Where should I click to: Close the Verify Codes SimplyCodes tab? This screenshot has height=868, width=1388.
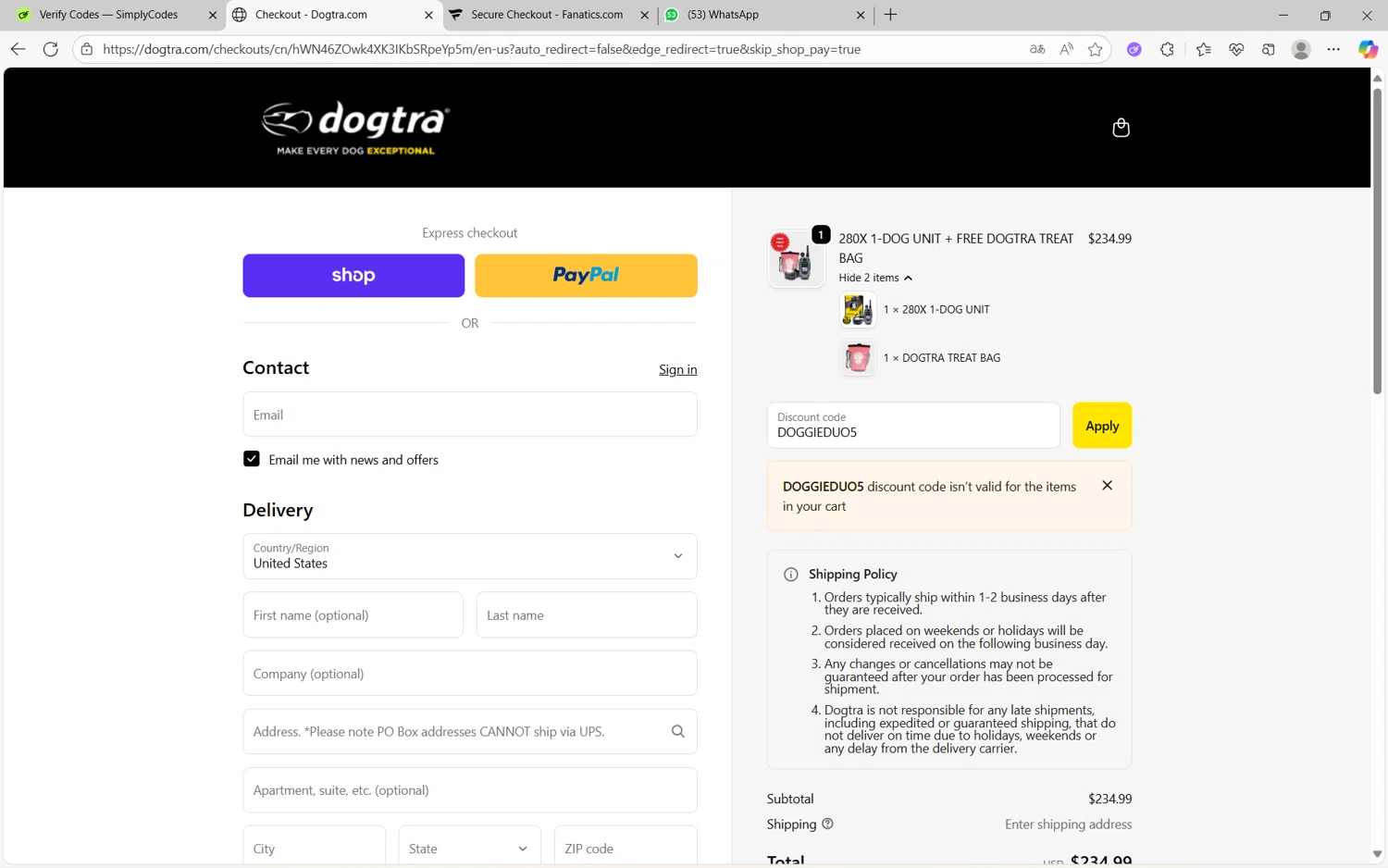[x=212, y=15]
